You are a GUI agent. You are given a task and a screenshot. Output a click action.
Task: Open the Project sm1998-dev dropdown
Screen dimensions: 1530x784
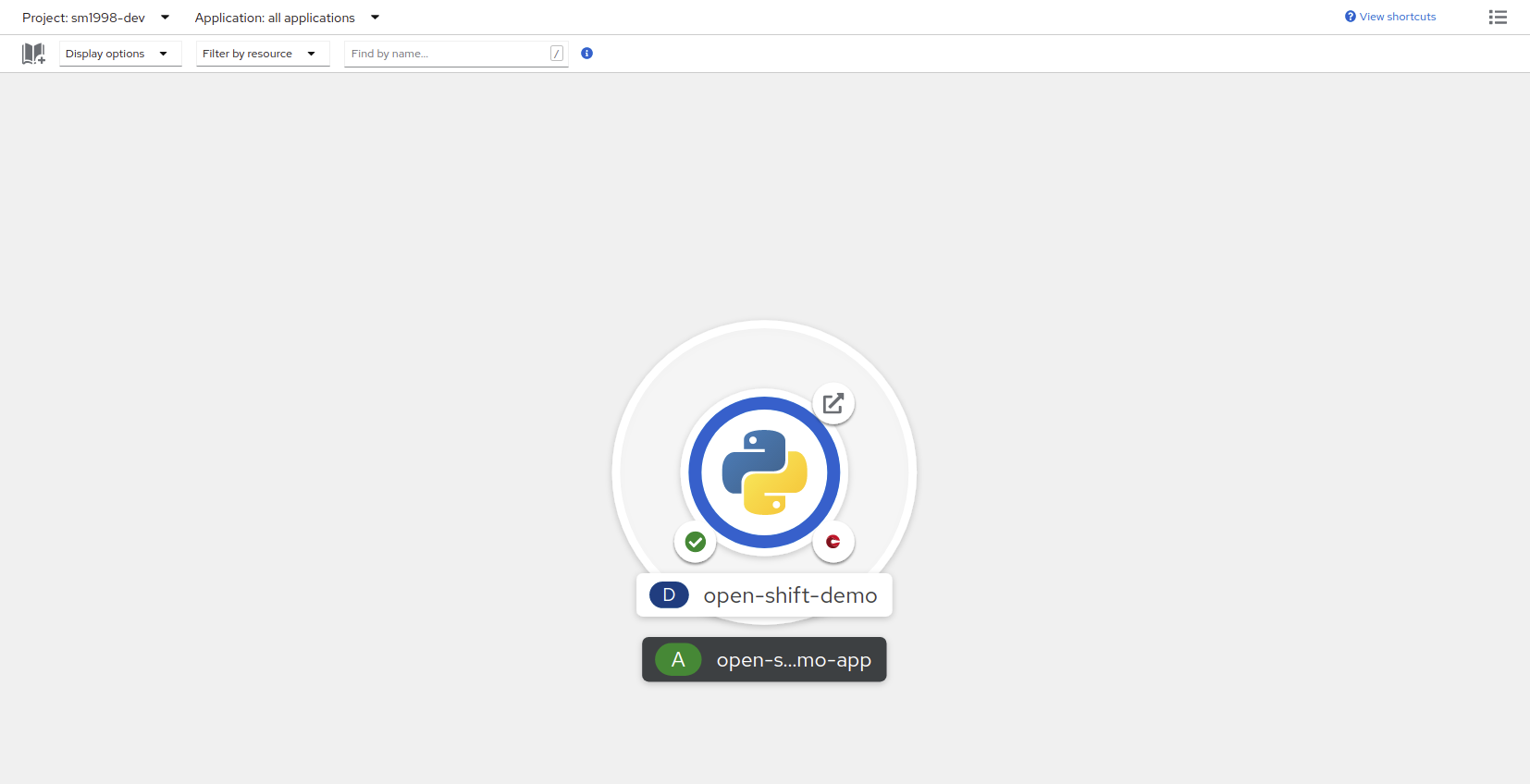point(96,18)
